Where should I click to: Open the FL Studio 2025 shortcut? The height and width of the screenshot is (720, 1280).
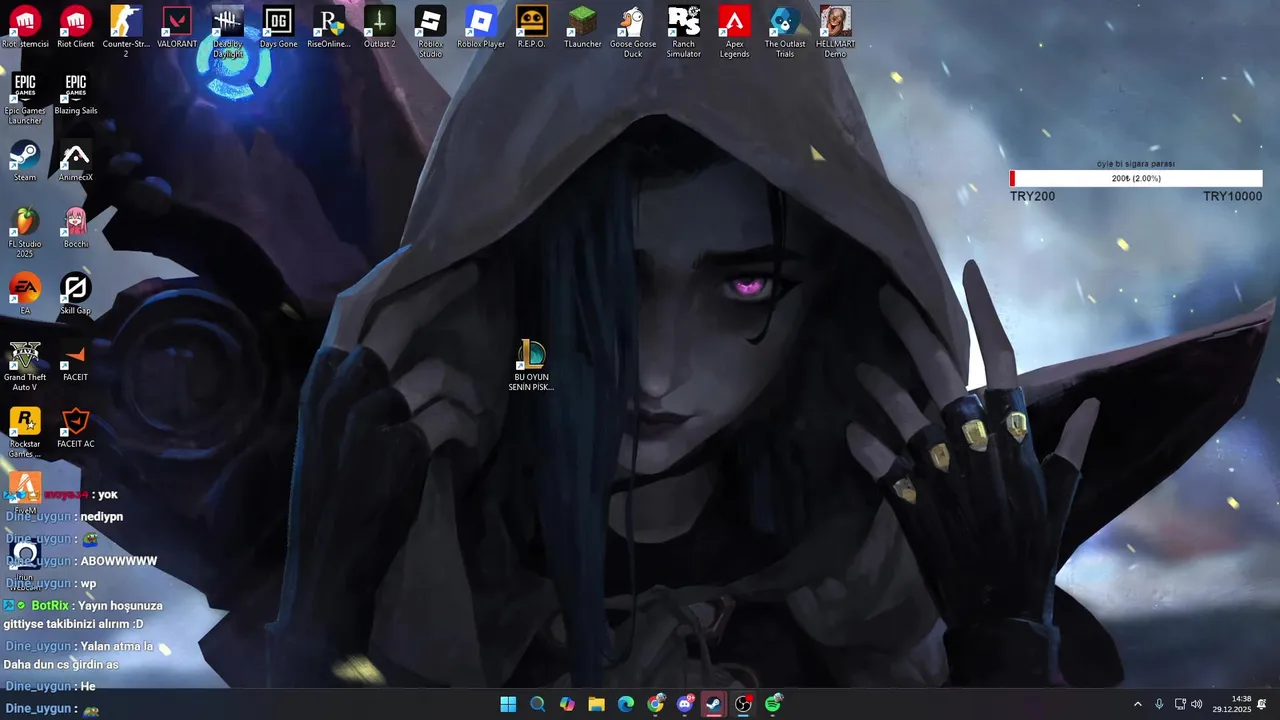point(25,232)
